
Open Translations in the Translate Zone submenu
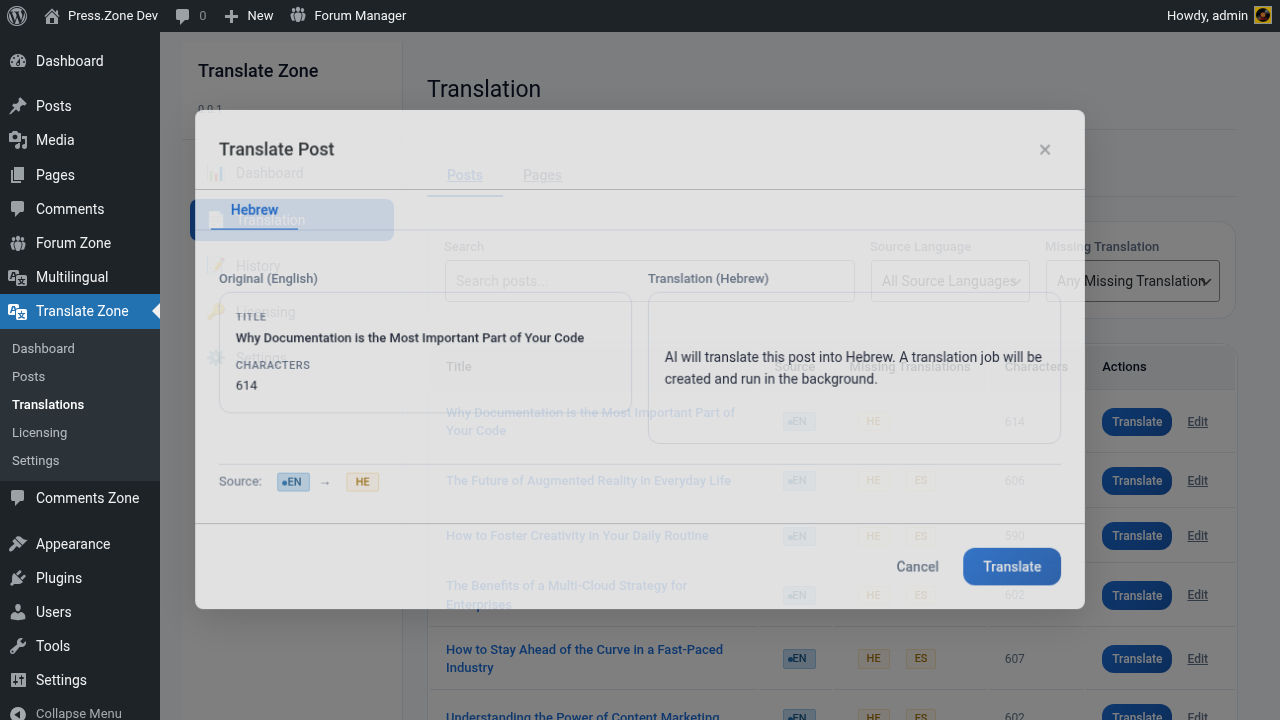pyautogui.click(x=48, y=405)
